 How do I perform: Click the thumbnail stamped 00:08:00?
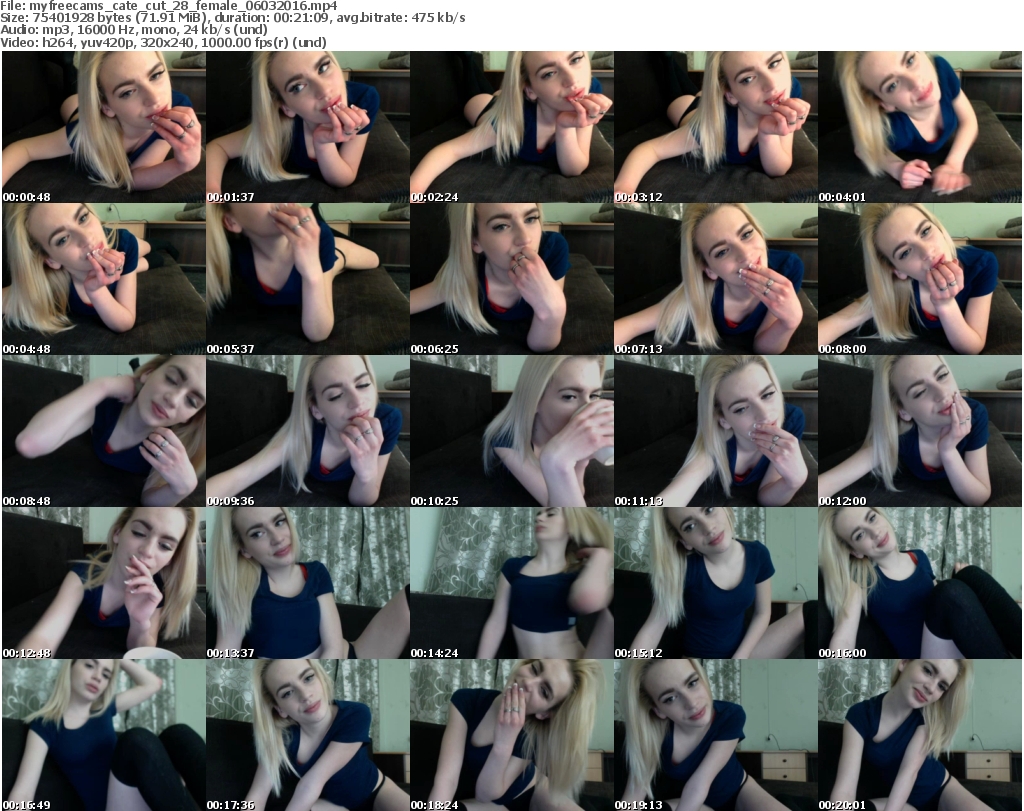920,279
